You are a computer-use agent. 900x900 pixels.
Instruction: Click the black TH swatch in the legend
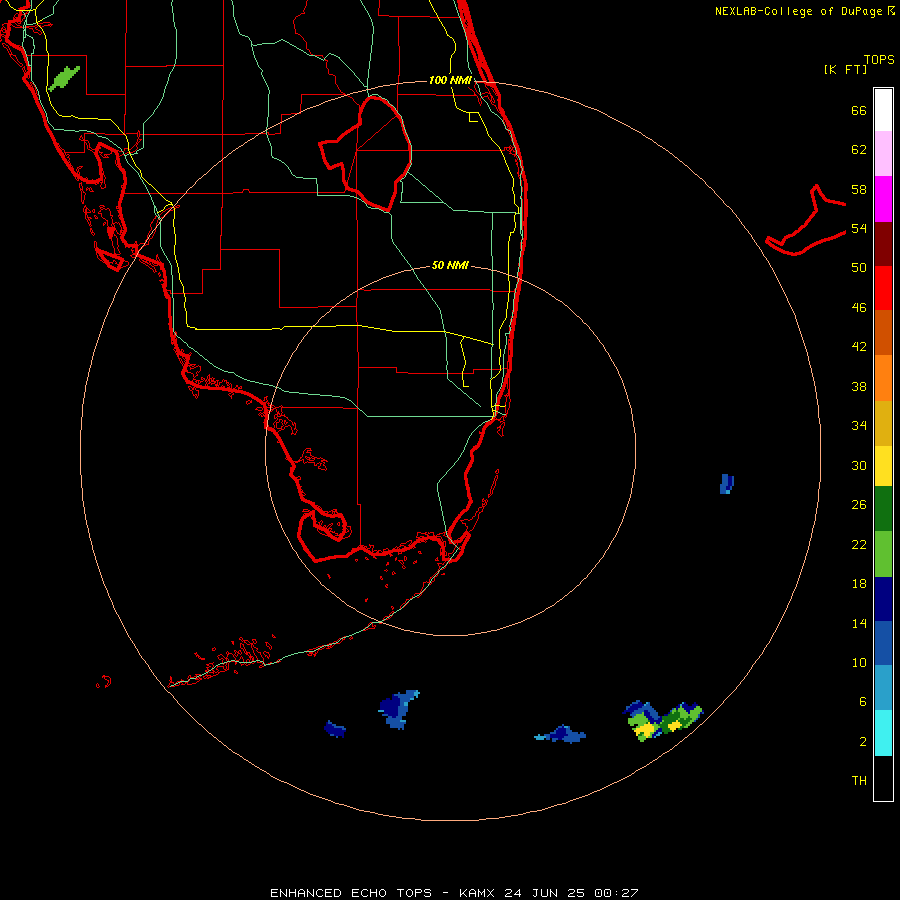point(883,778)
